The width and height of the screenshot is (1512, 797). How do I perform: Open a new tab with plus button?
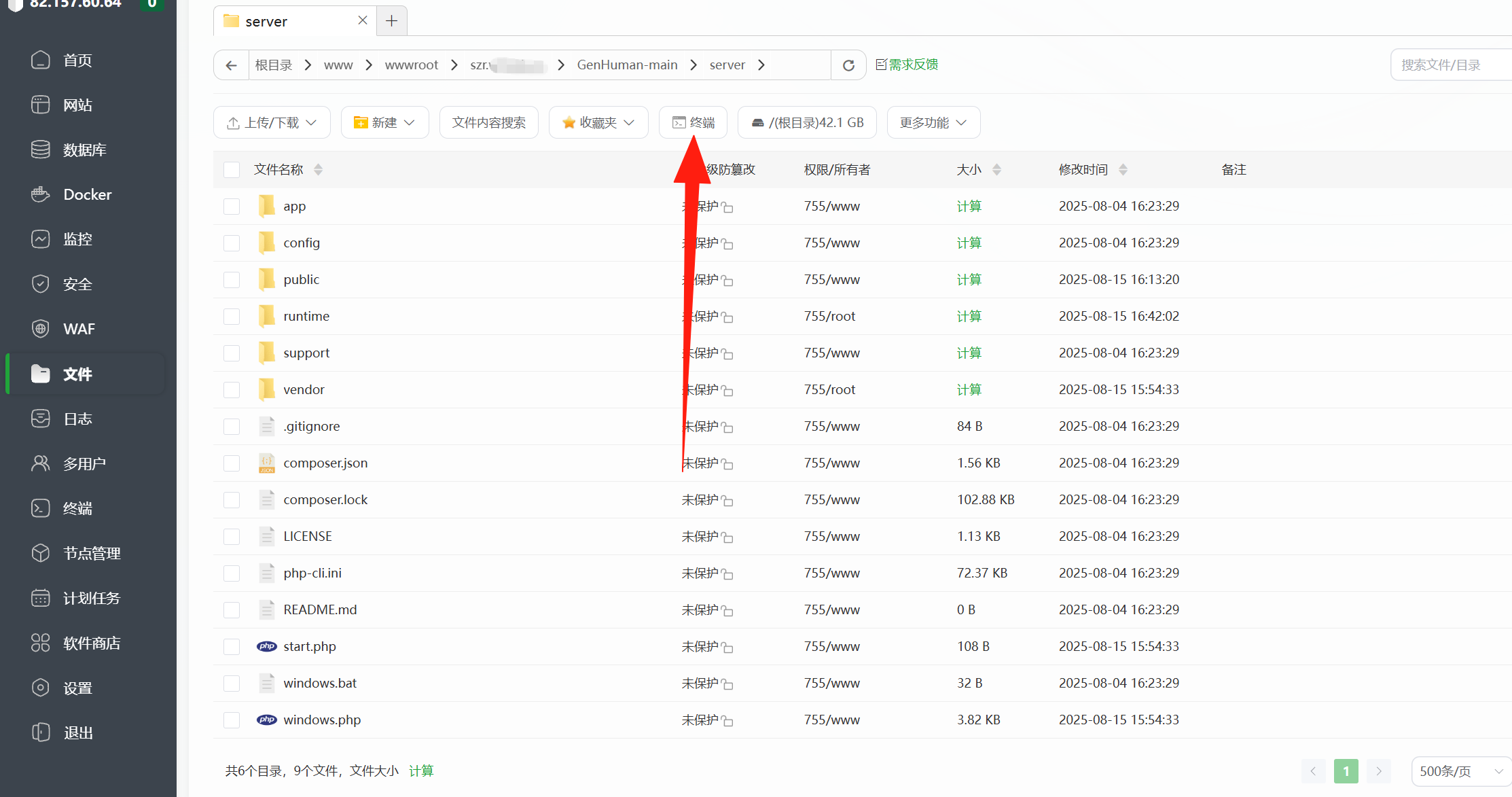coord(391,21)
